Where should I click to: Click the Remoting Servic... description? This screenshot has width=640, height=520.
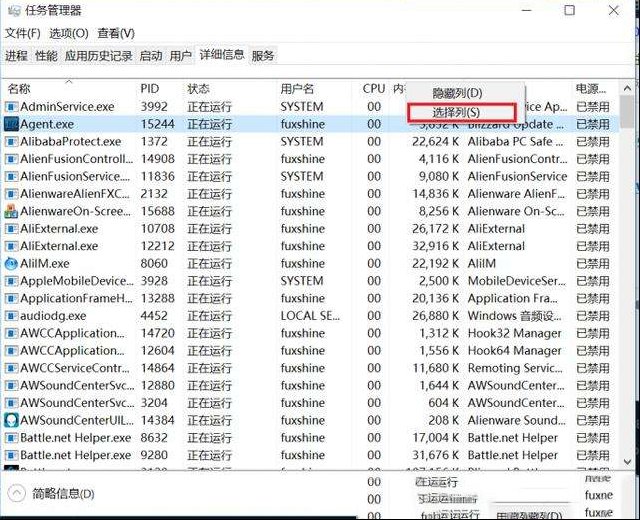point(515,368)
